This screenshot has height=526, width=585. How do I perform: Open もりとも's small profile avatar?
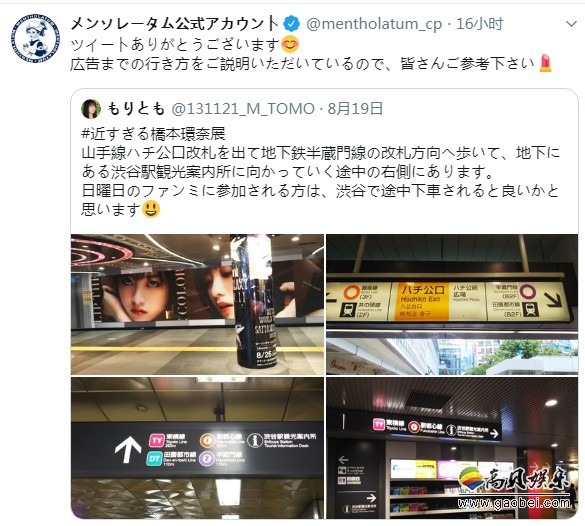coord(91,109)
